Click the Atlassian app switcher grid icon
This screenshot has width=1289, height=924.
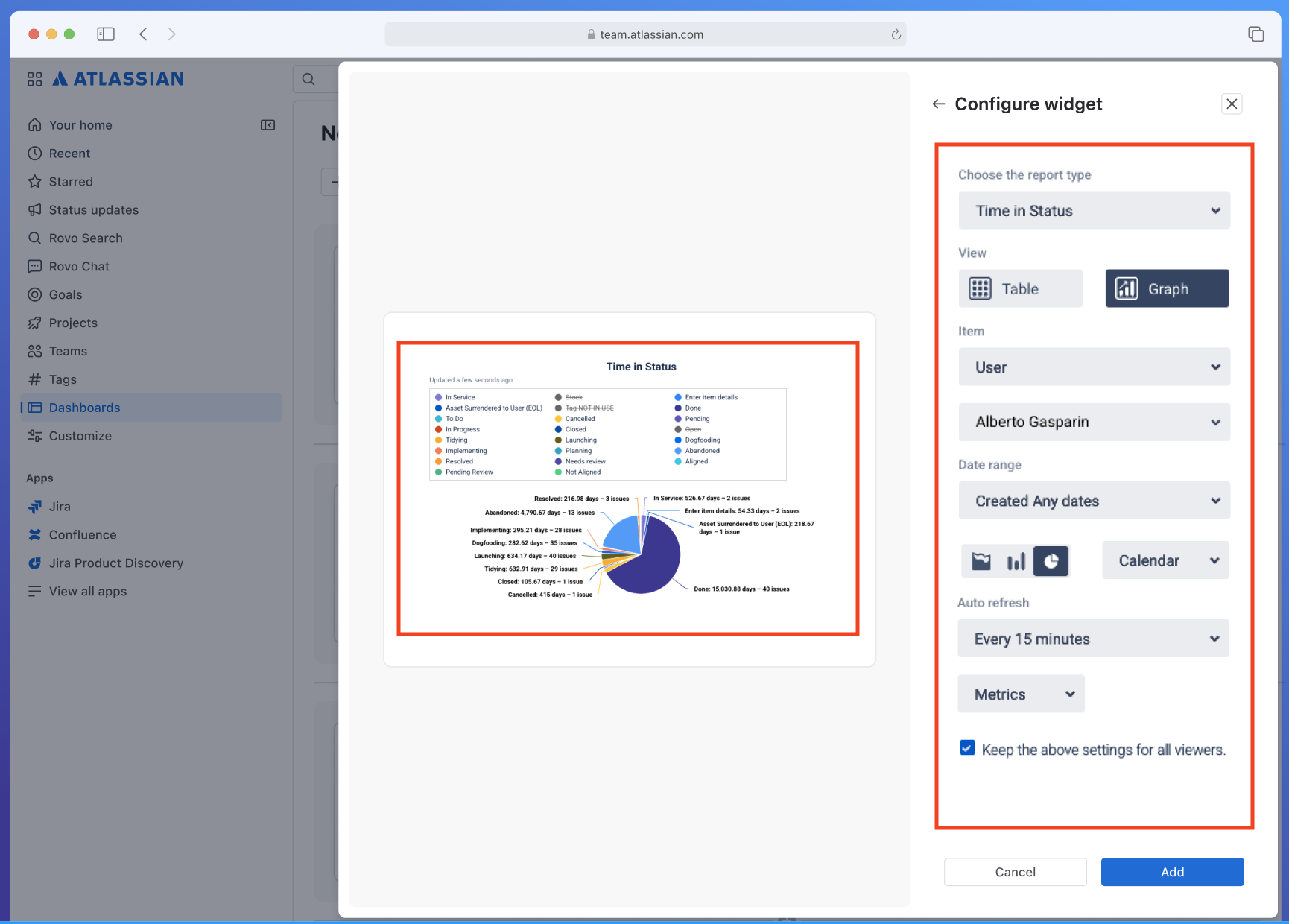click(34, 79)
